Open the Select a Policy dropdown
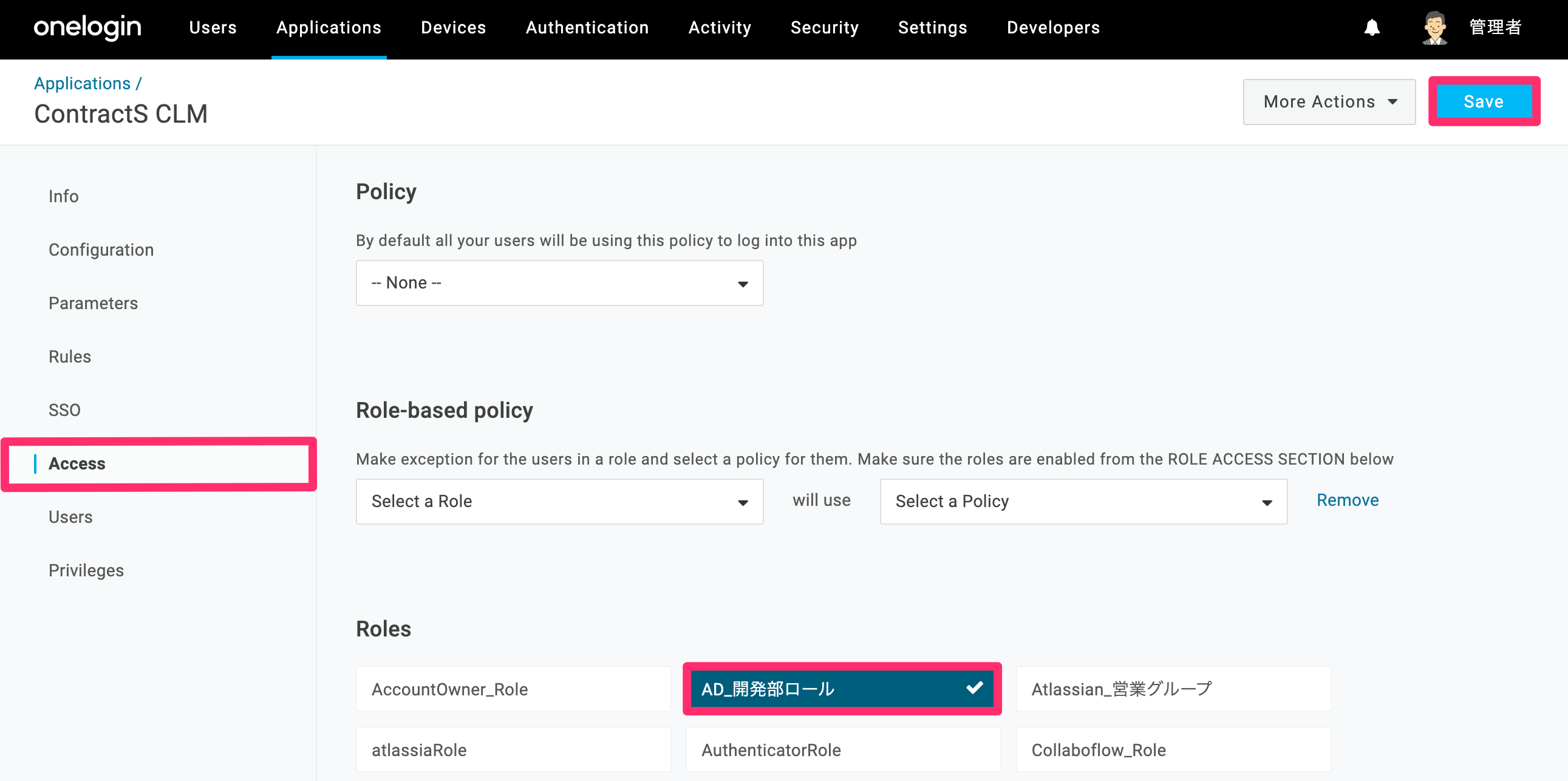Image resolution: width=1568 pixels, height=781 pixels. [x=1083, y=502]
